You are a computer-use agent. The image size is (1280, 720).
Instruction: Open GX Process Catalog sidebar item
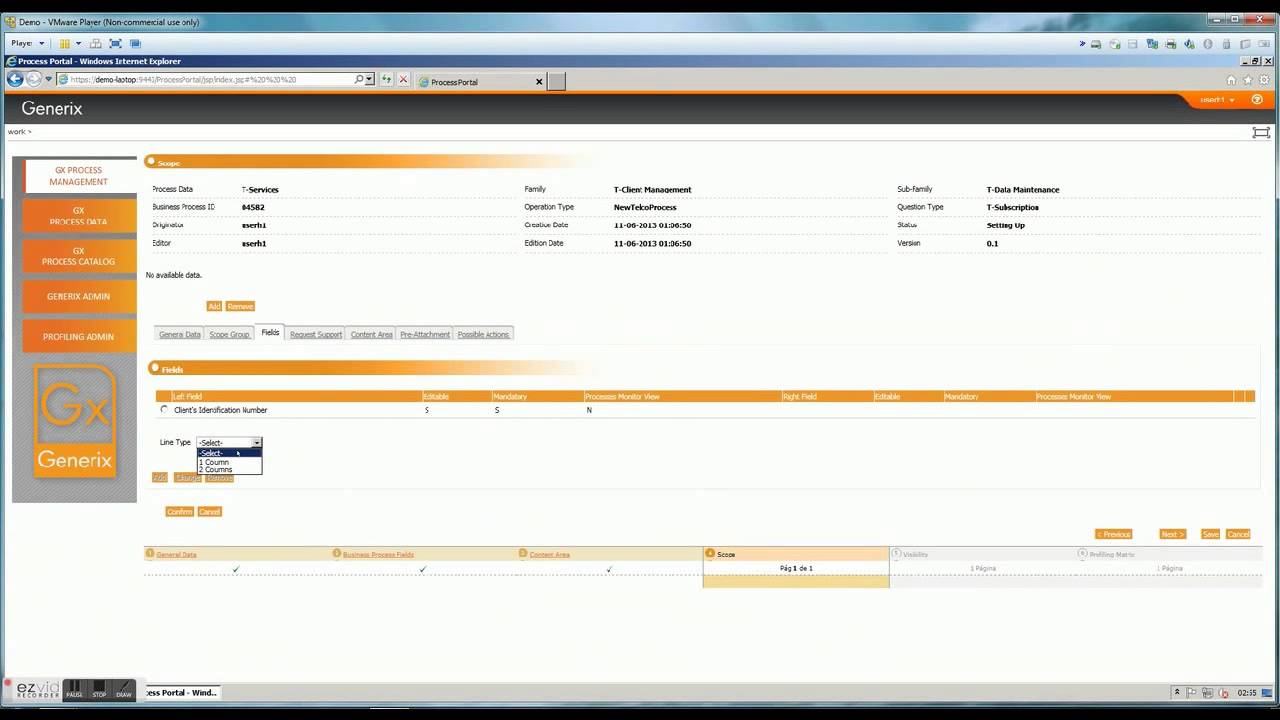(79, 256)
